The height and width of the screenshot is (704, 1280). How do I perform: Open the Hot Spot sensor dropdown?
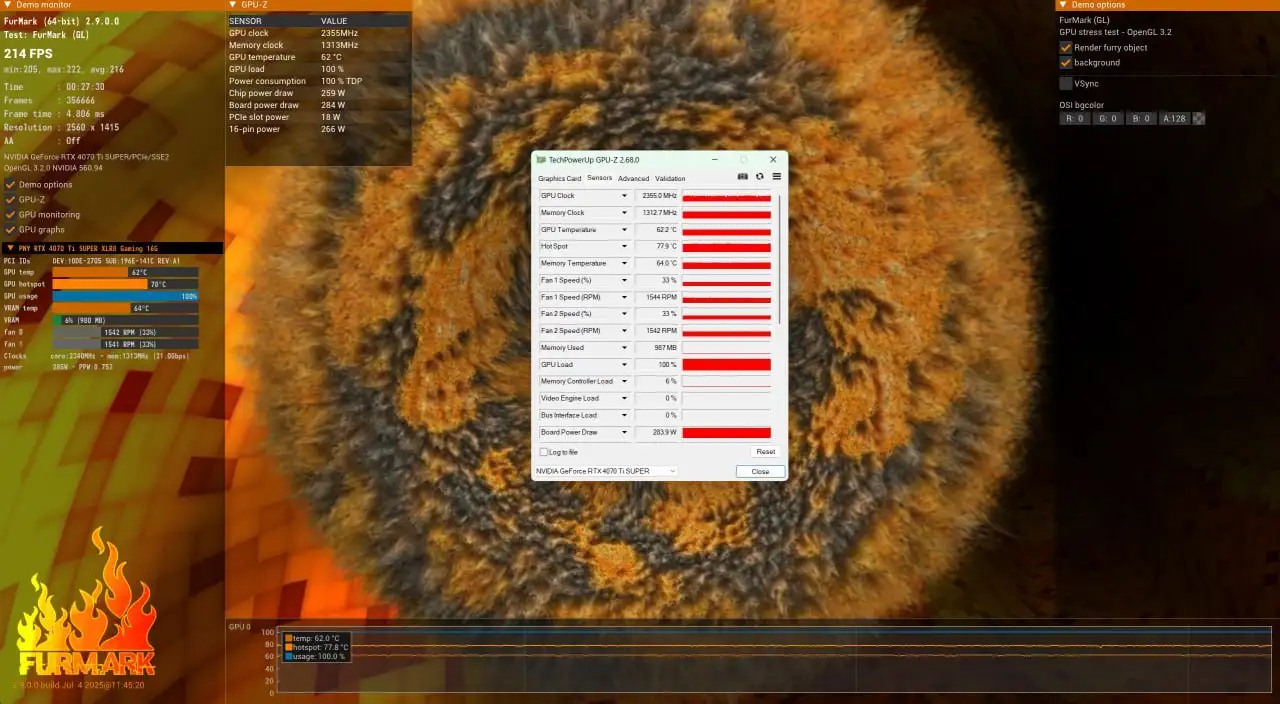coord(624,247)
